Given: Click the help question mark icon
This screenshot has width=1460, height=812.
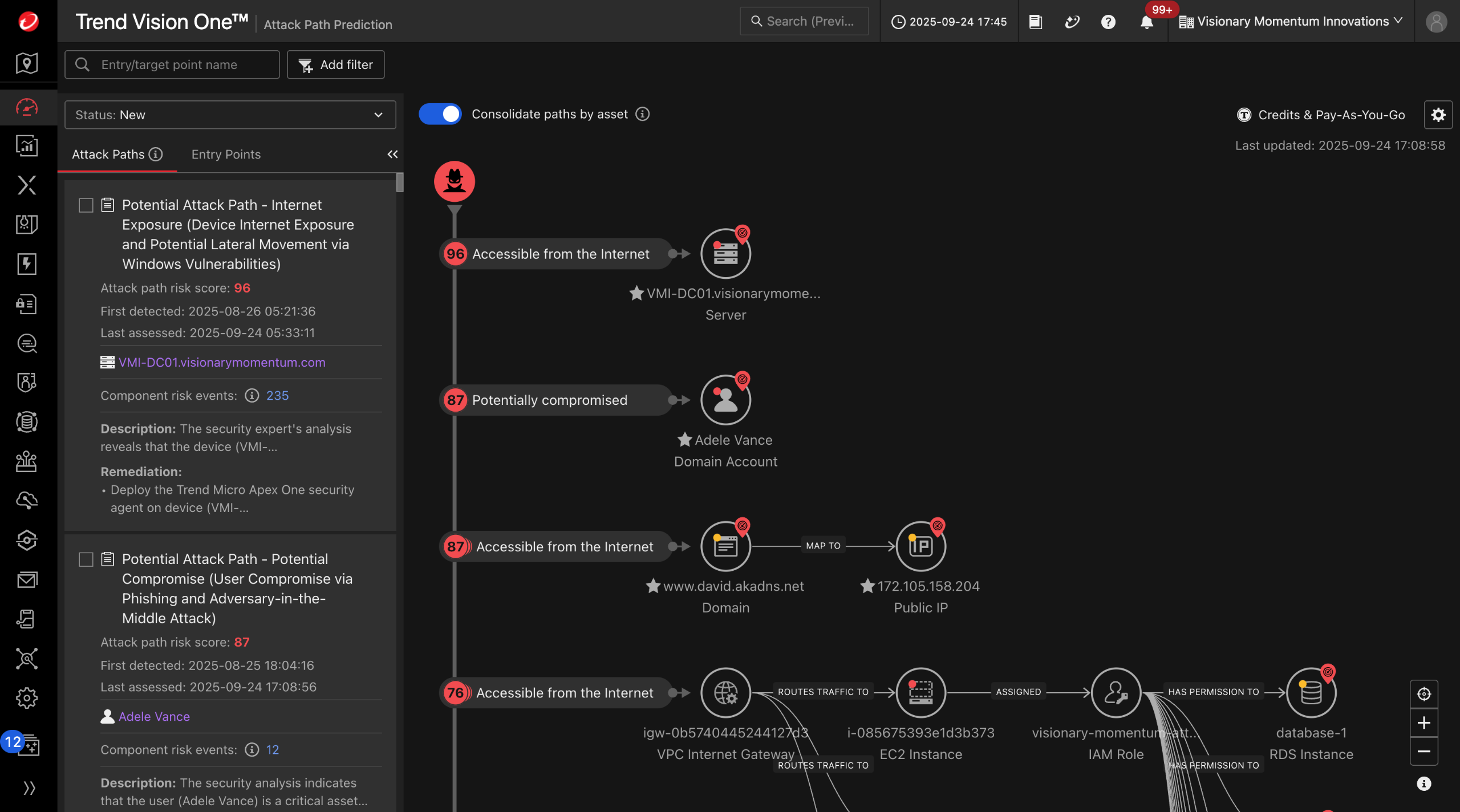Looking at the screenshot, I should [1108, 22].
